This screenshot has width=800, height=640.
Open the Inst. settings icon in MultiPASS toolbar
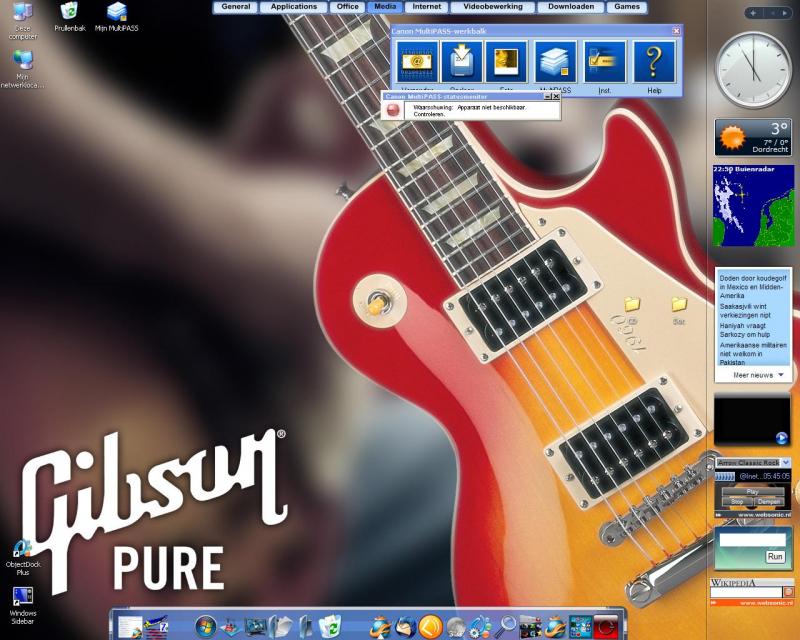point(605,62)
